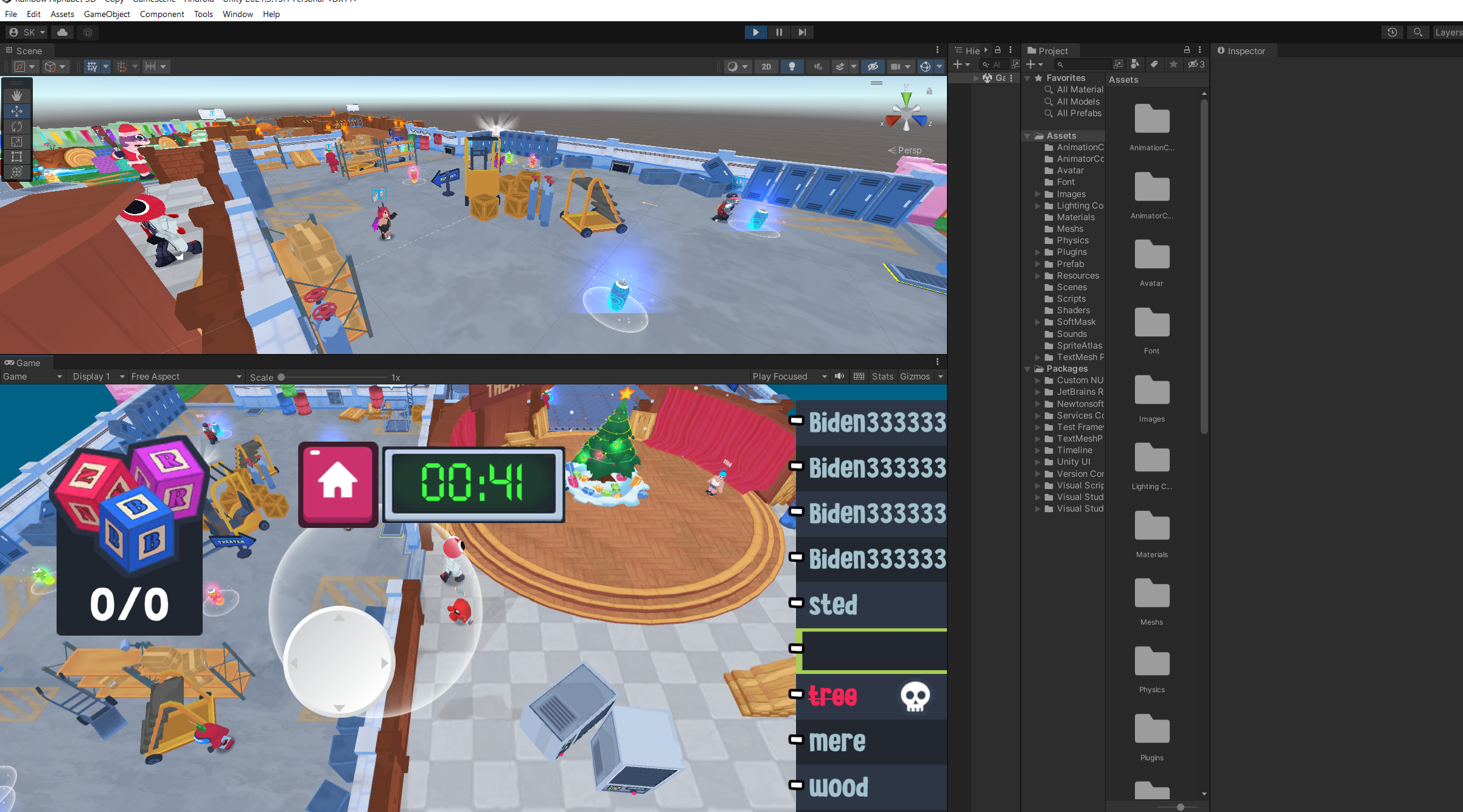The height and width of the screenshot is (812, 1463).
Task: Expand the Plugins folder
Action: coord(1038,252)
